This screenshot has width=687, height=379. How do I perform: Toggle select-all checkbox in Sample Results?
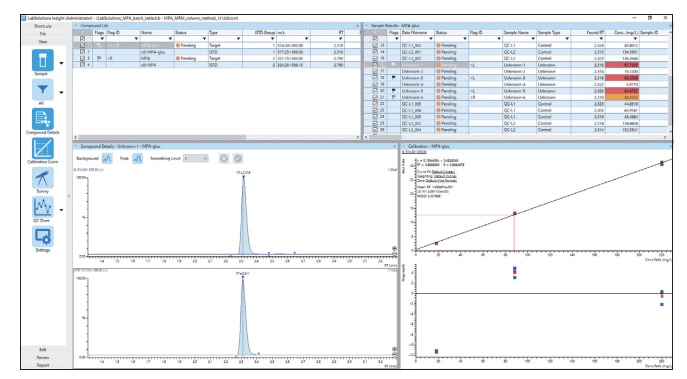pyautogui.click(x=375, y=39)
